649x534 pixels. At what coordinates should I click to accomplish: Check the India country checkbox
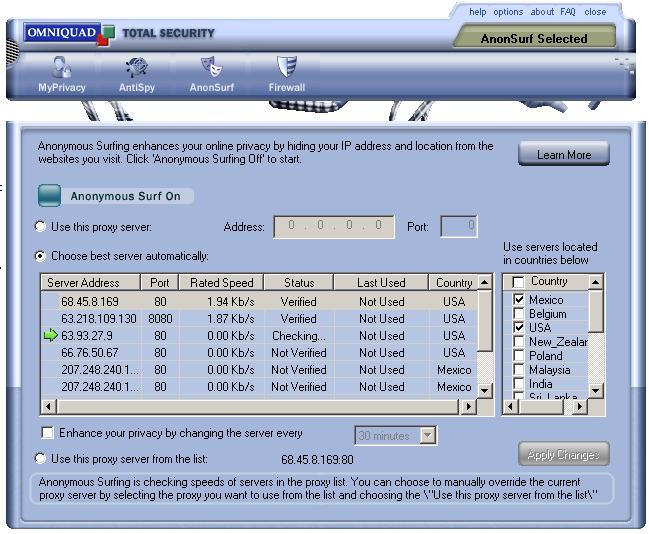click(x=519, y=384)
